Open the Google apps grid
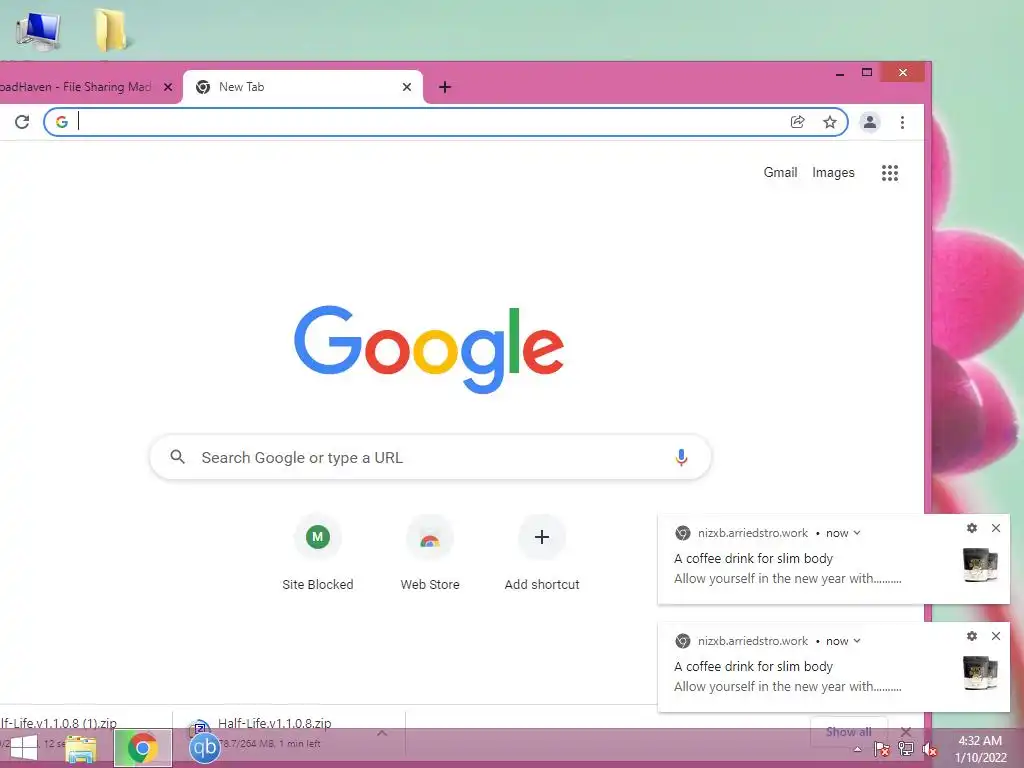 pyautogui.click(x=889, y=172)
